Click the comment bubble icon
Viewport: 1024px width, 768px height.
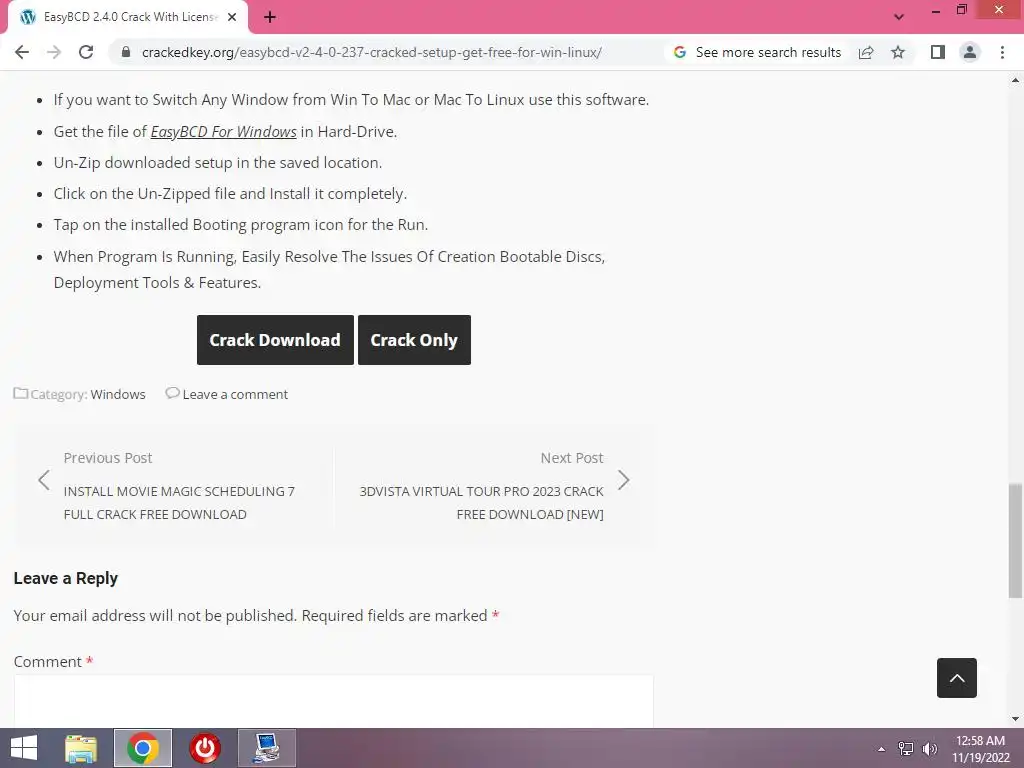(x=172, y=393)
